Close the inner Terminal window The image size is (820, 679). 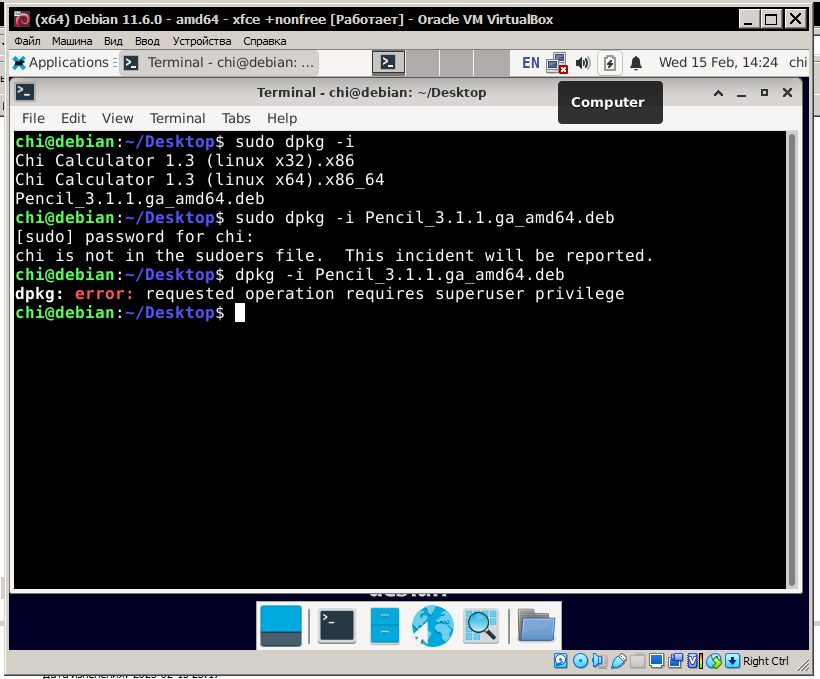(x=787, y=93)
